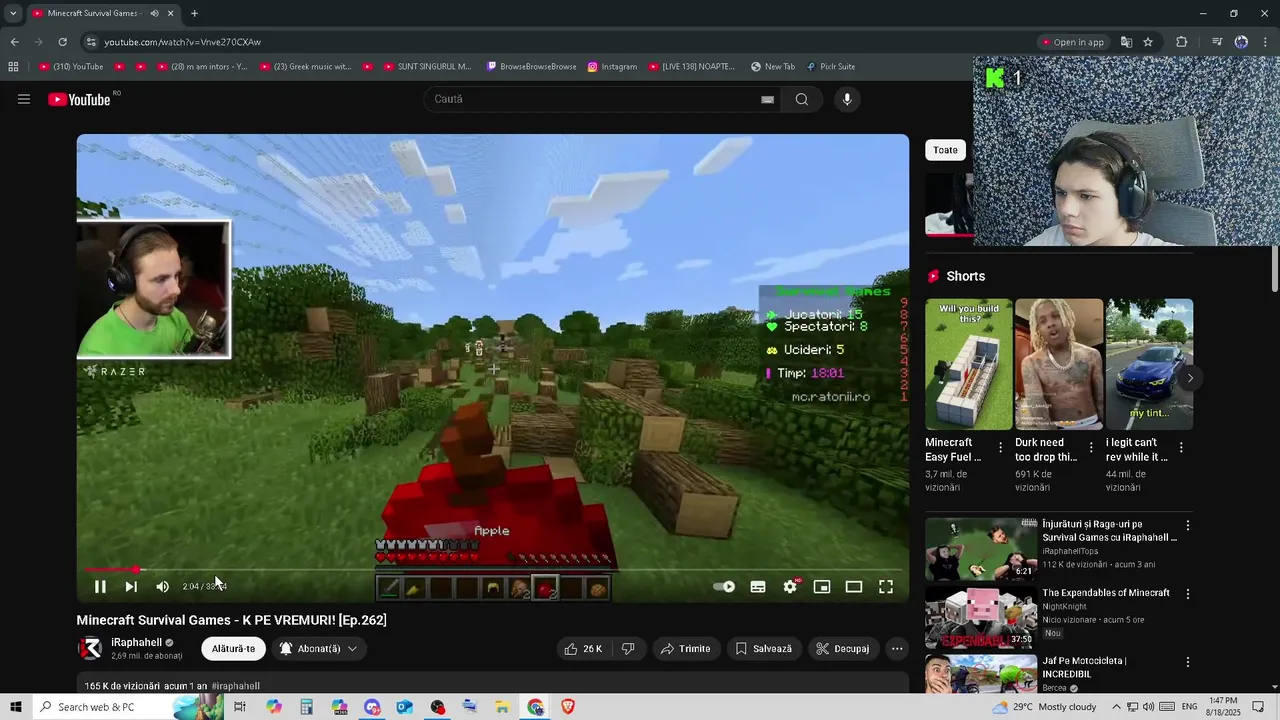1280x720 pixels.
Task: Open the Minecraft Easy Fuel short
Action: point(968,364)
